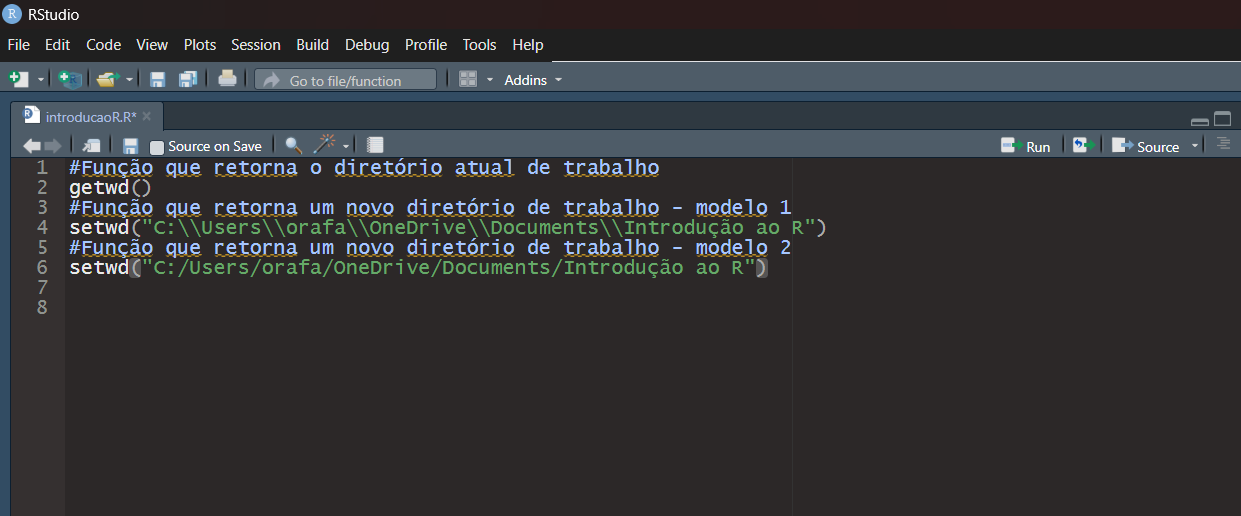The height and width of the screenshot is (516, 1241).
Task: Open the Profile menu
Action: (426, 45)
